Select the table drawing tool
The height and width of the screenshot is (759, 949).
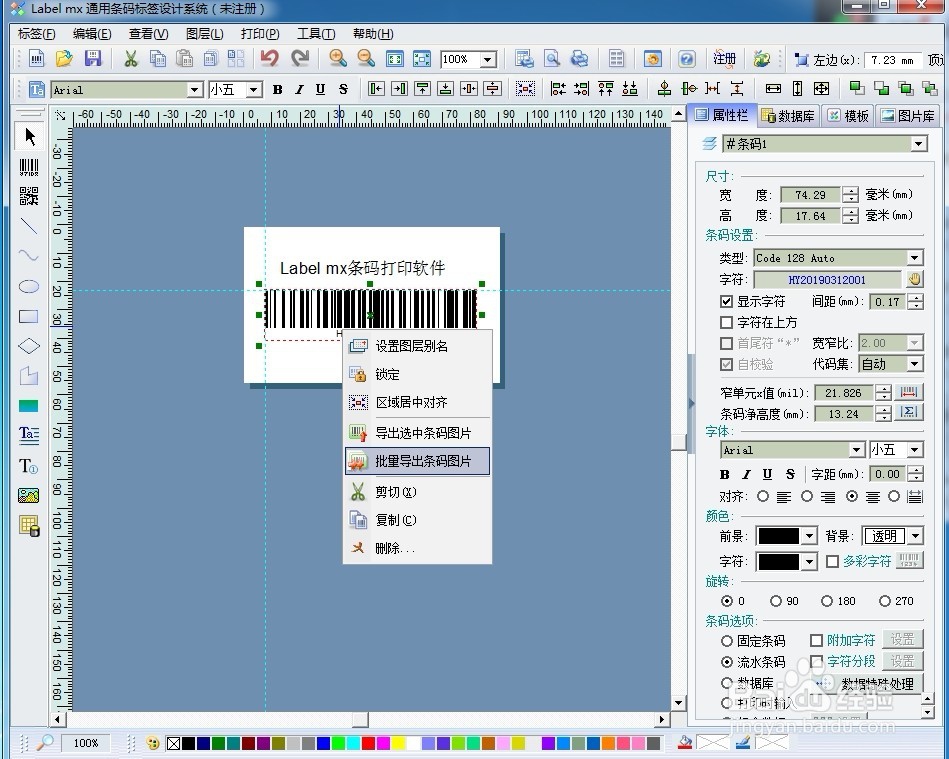pyautogui.click(x=28, y=525)
